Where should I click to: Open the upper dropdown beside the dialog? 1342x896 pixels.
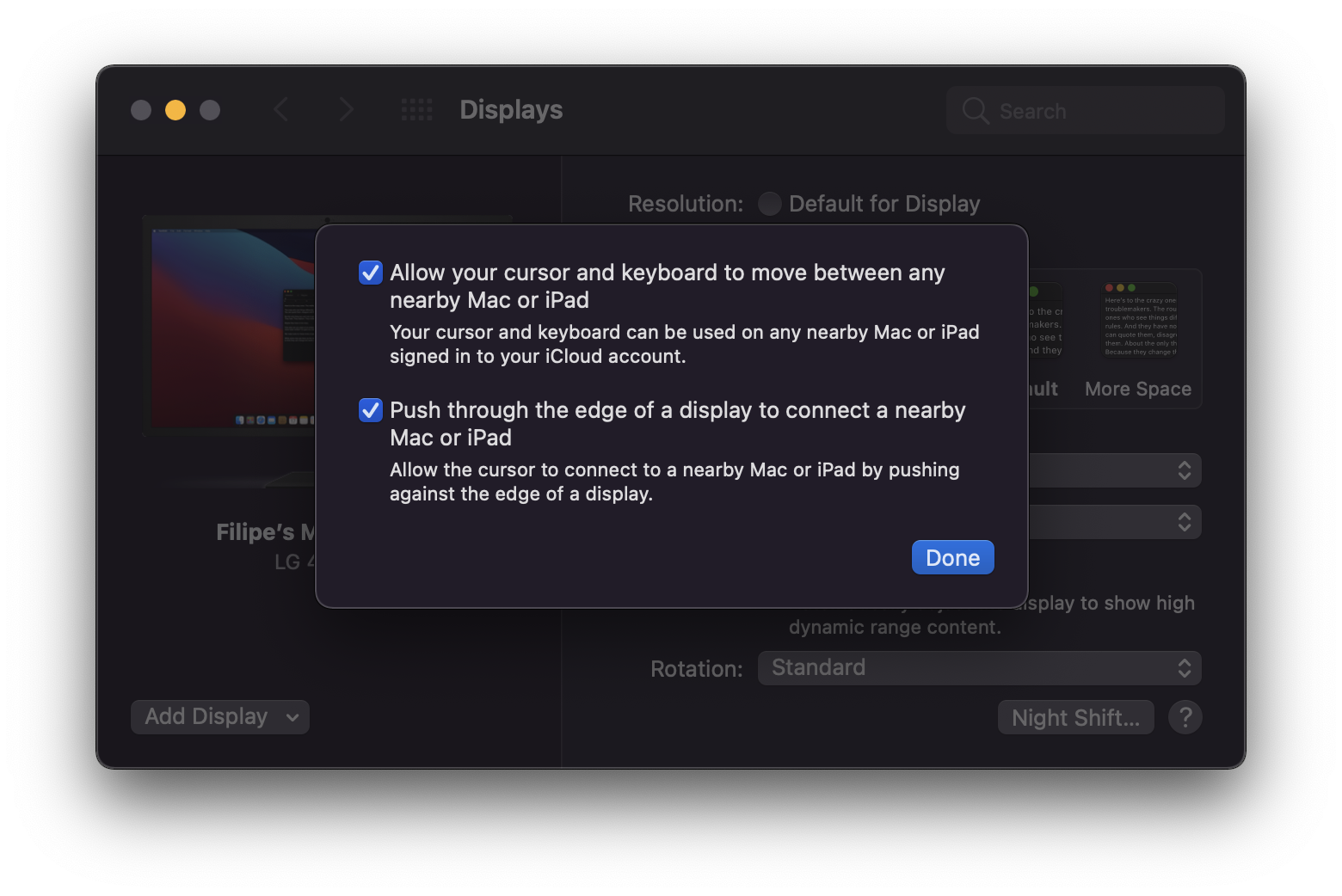1115,470
